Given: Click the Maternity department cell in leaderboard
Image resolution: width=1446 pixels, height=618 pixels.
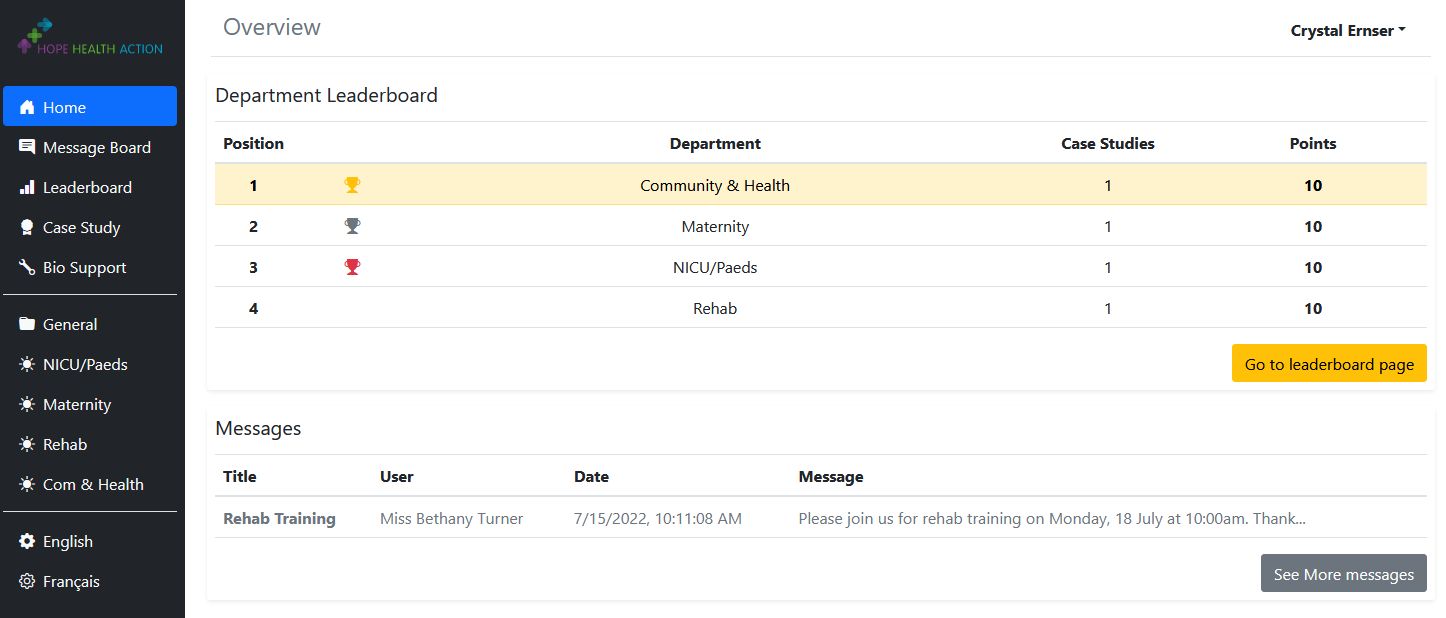Looking at the screenshot, I should (715, 226).
